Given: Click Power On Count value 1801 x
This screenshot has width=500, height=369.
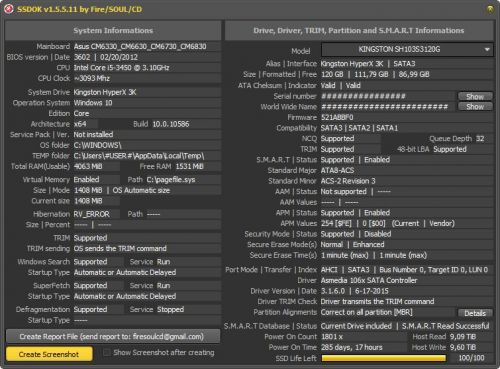Looking at the screenshot, I should click(x=332, y=337).
